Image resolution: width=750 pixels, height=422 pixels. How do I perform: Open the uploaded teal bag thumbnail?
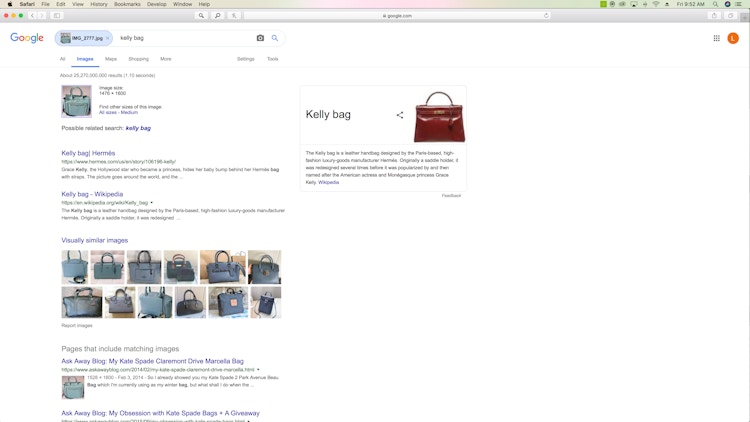coord(77,101)
